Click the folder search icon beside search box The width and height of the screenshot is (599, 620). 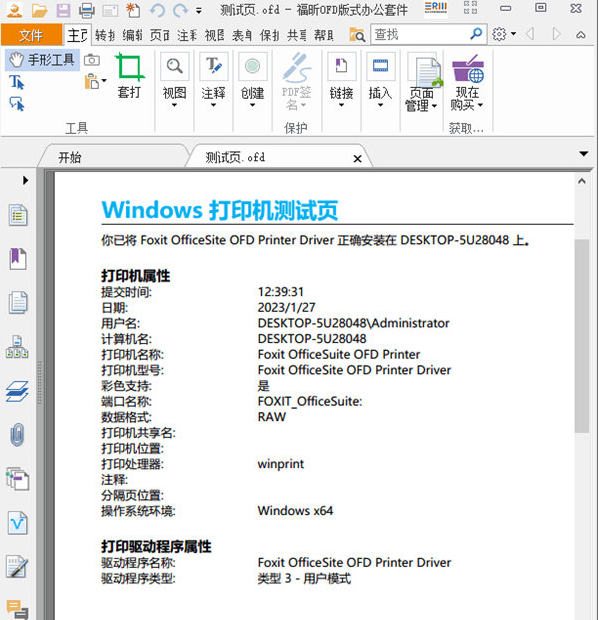coord(357,35)
